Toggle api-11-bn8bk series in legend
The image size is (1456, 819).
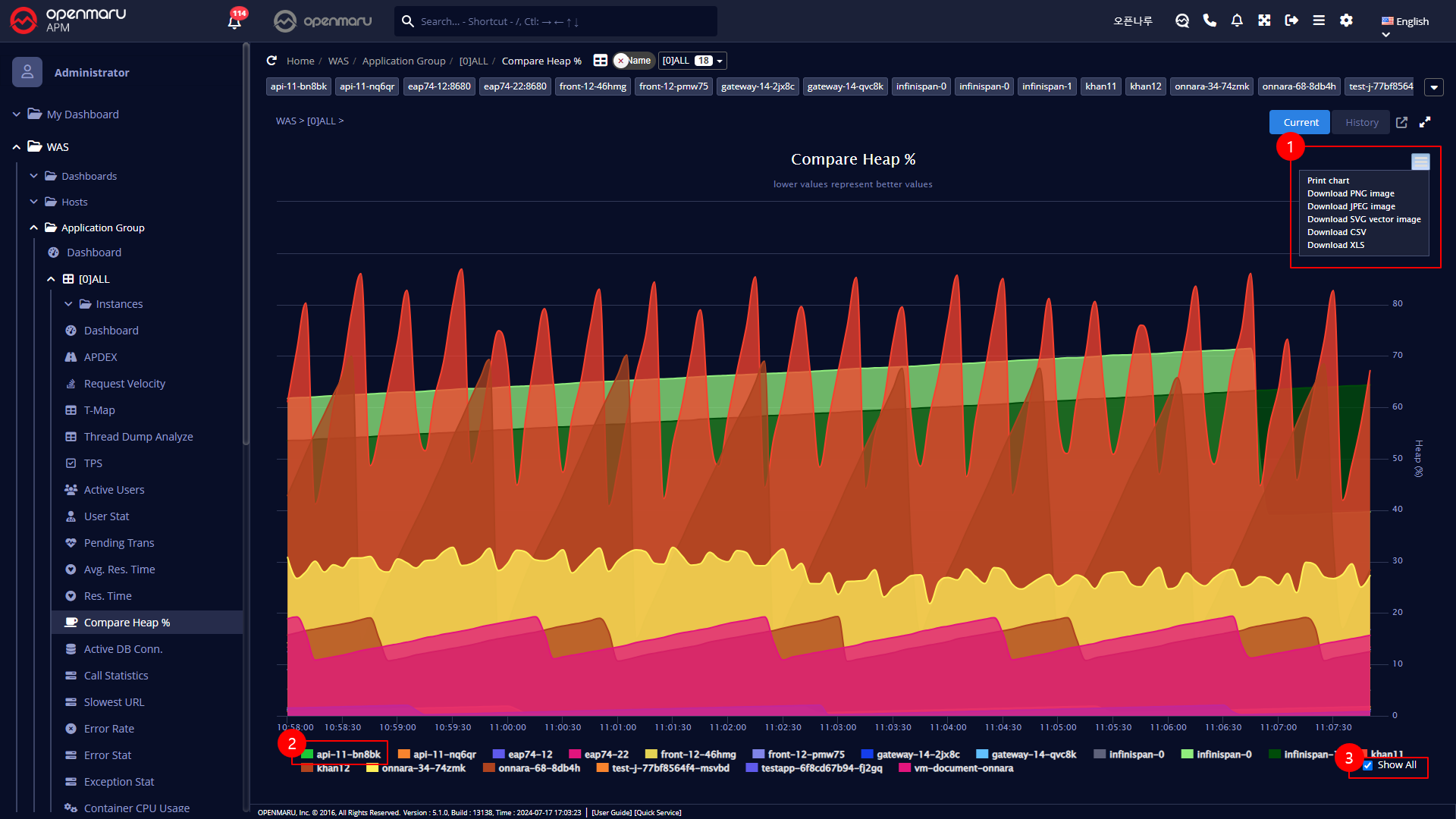pos(347,754)
